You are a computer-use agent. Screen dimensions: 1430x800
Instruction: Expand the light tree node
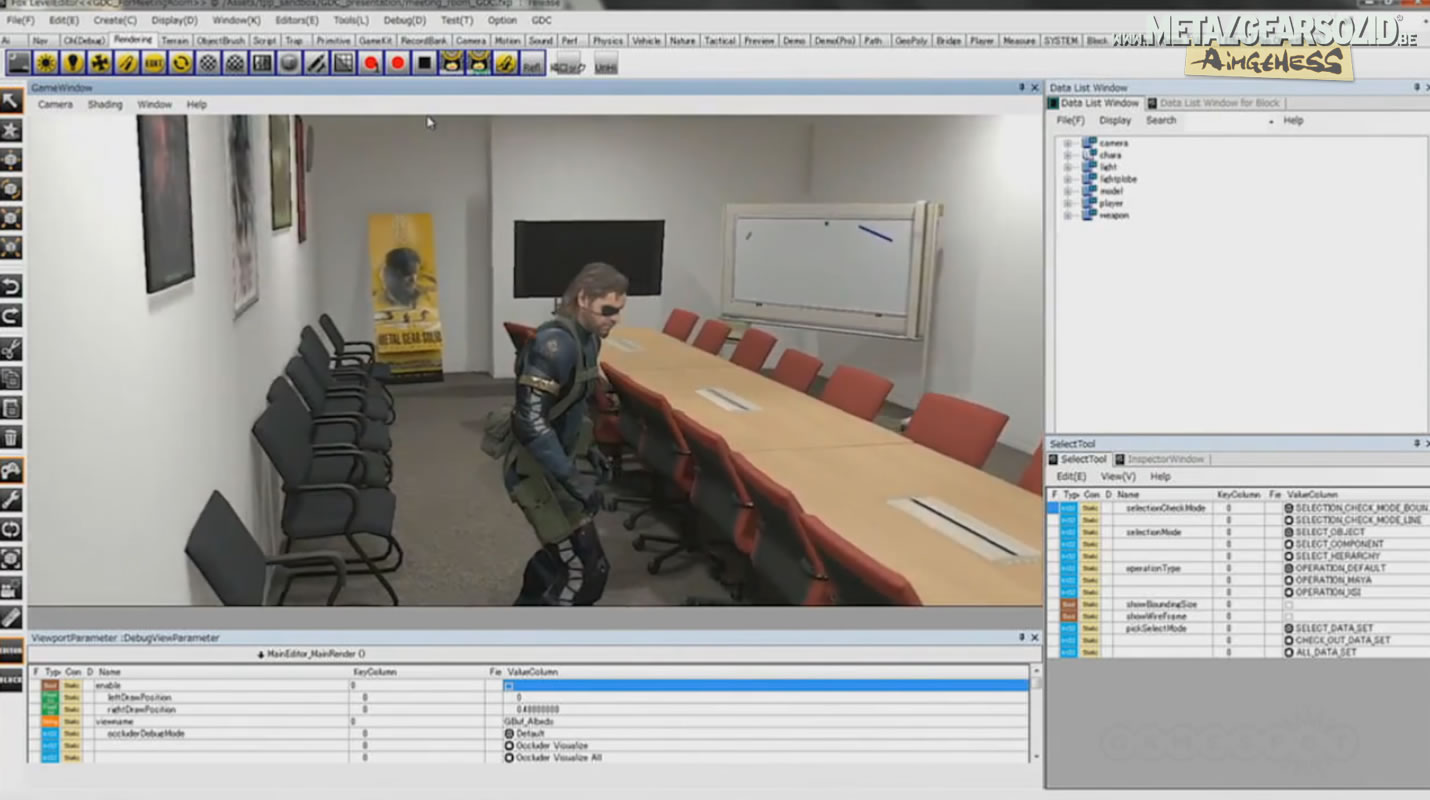point(1067,167)
